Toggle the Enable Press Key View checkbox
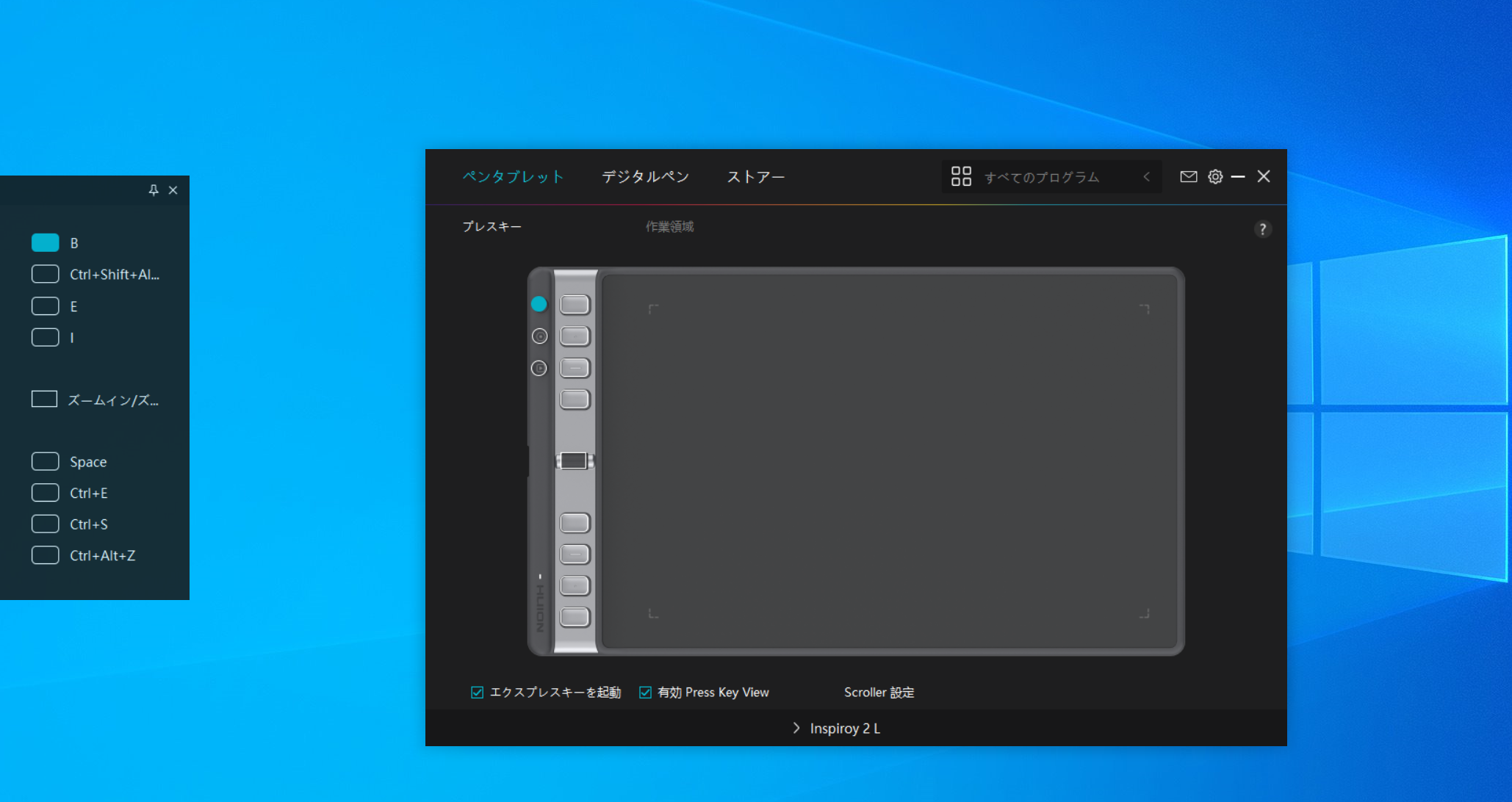Viewport: 1512px width, 802px height. (645, 692)
